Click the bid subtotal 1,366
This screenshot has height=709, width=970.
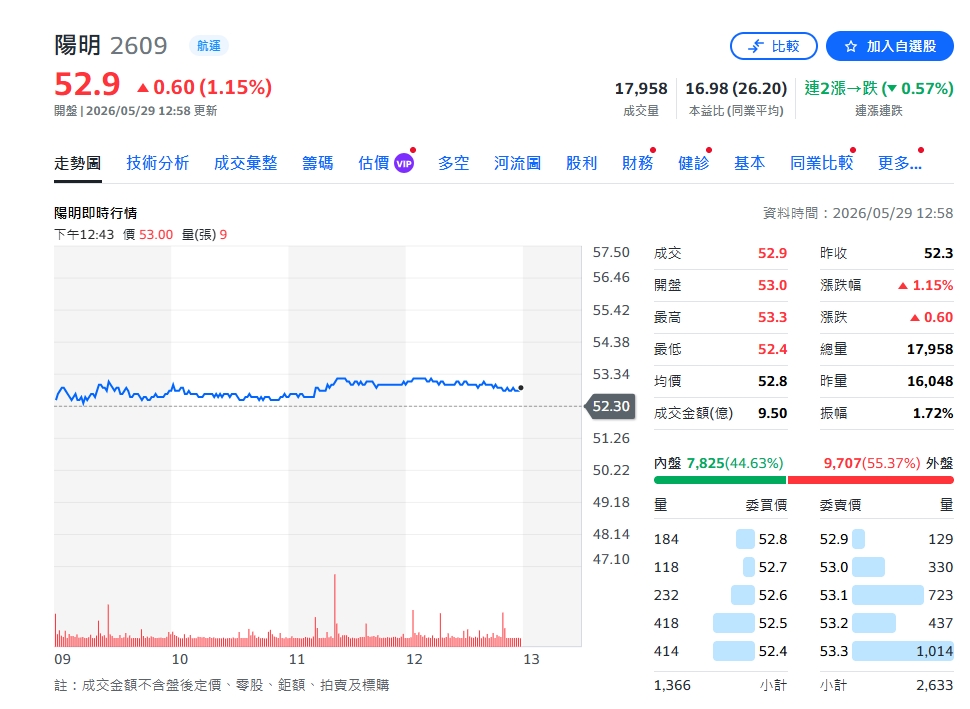click(672, 685)
